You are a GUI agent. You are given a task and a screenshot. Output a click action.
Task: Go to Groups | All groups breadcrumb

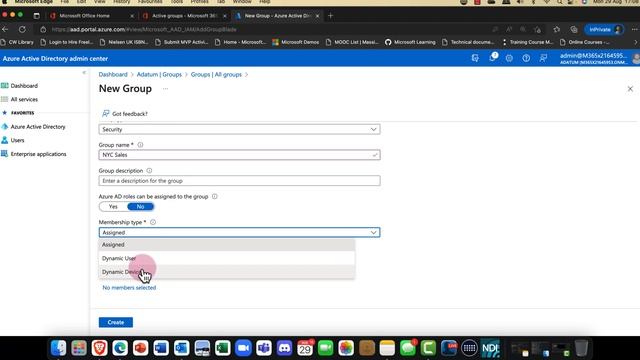tap(216, 74)
